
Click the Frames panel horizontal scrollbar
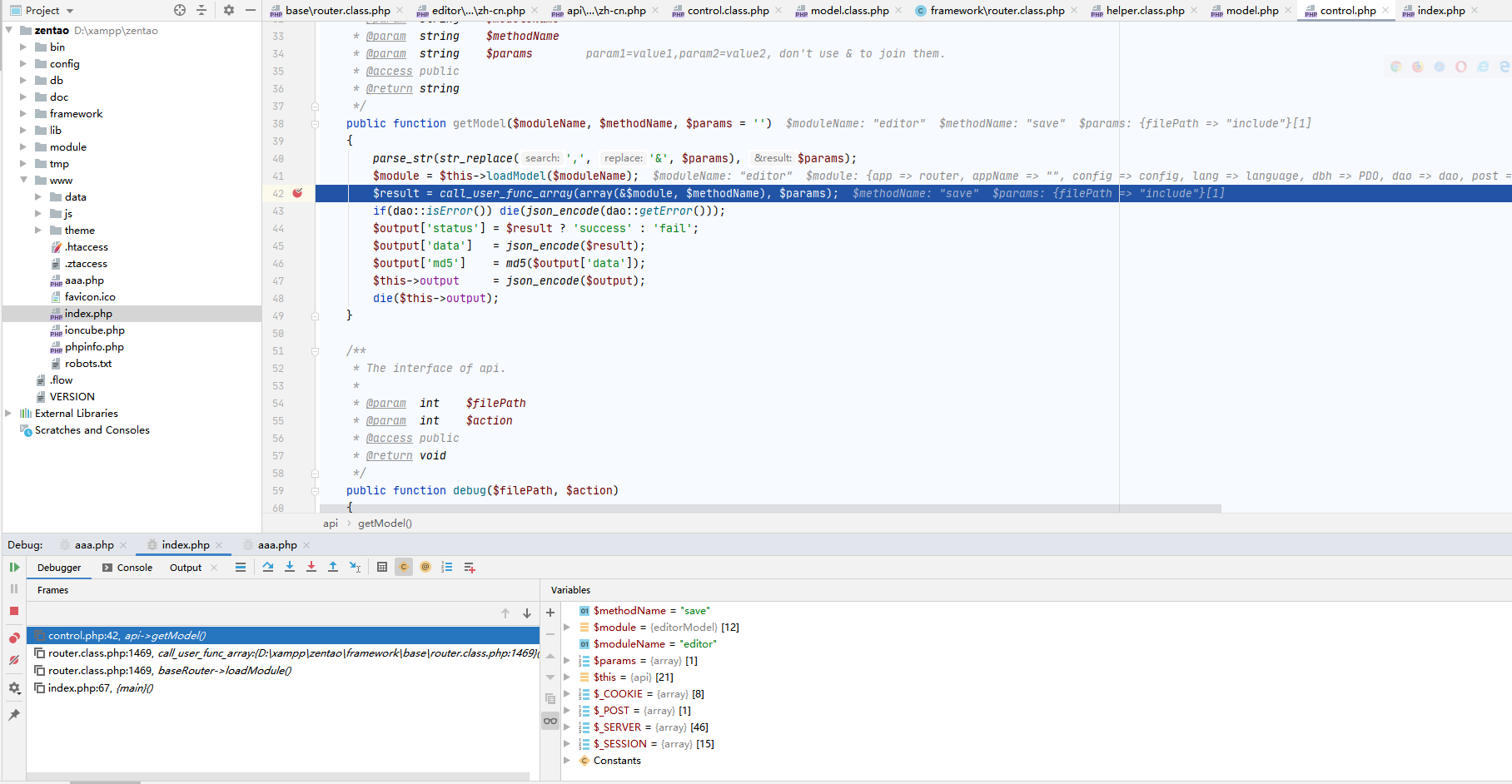pyautogui.click(x=279, y=777)
